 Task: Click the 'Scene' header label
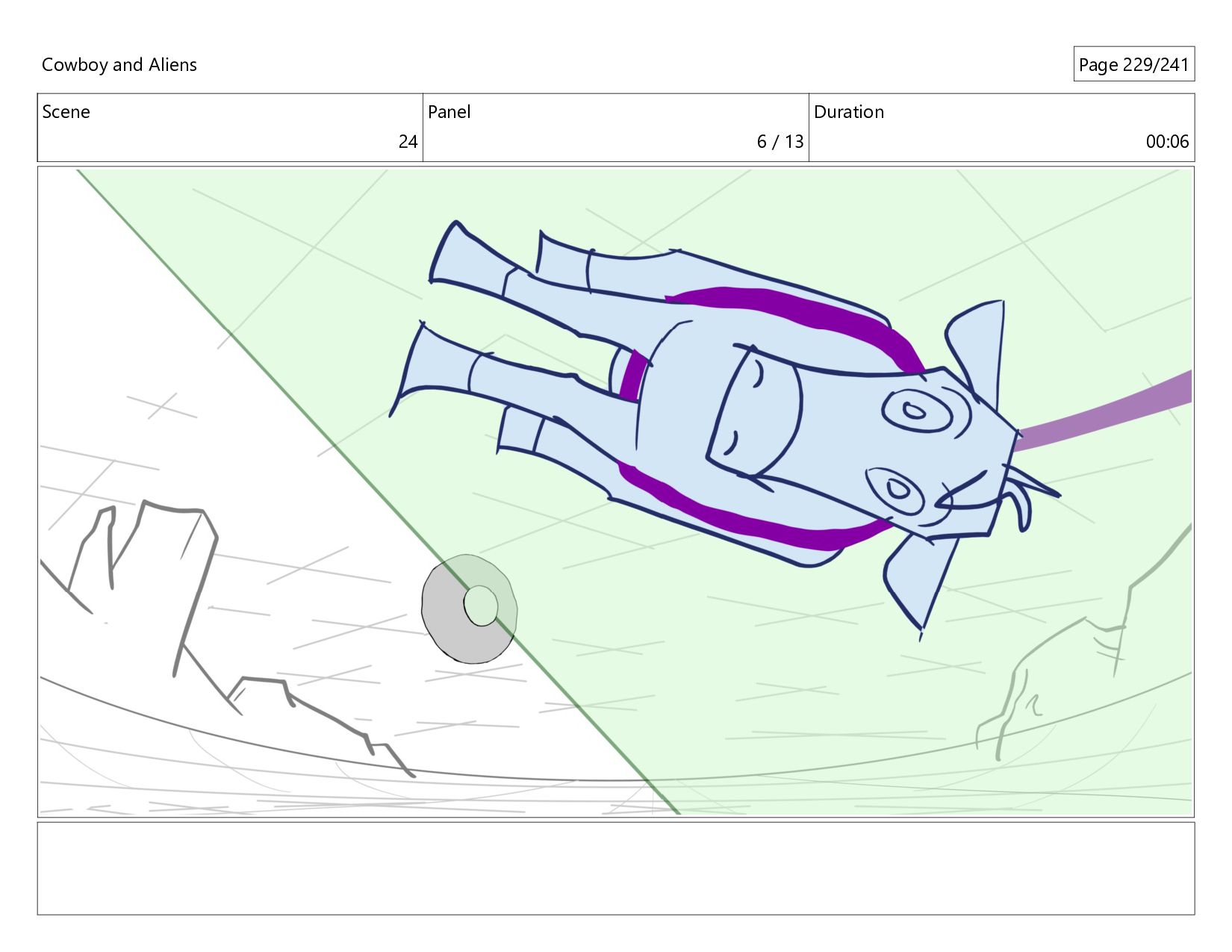(66, 112)
